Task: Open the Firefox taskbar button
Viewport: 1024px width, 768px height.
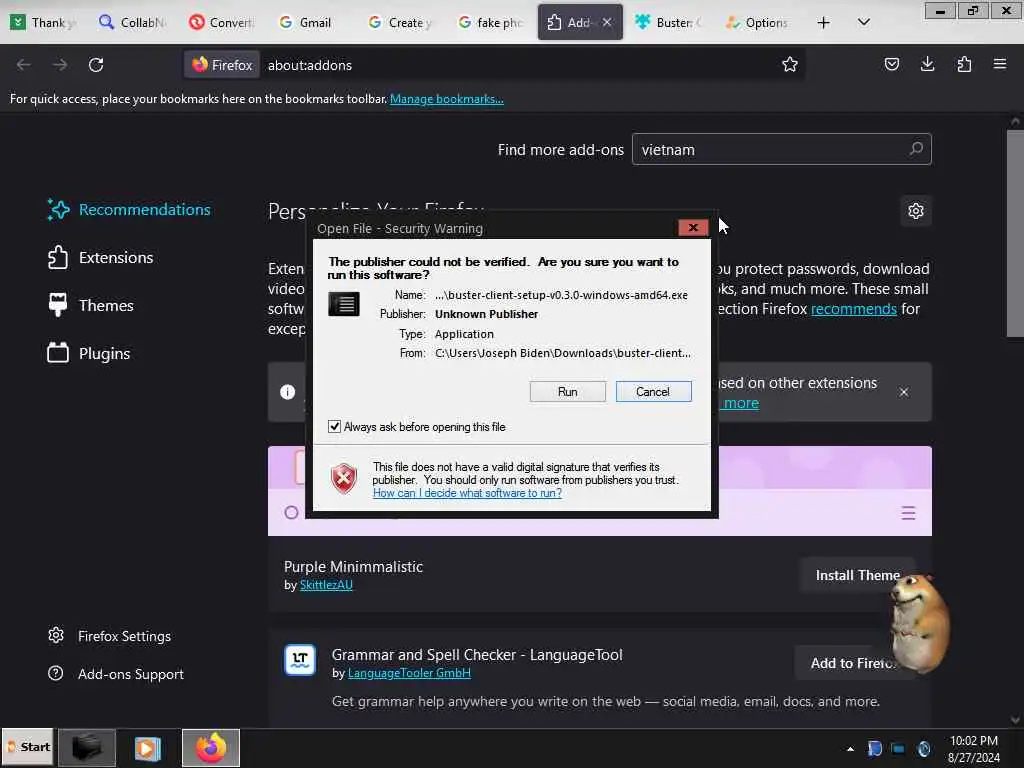Action: click(x=210, y=747)
